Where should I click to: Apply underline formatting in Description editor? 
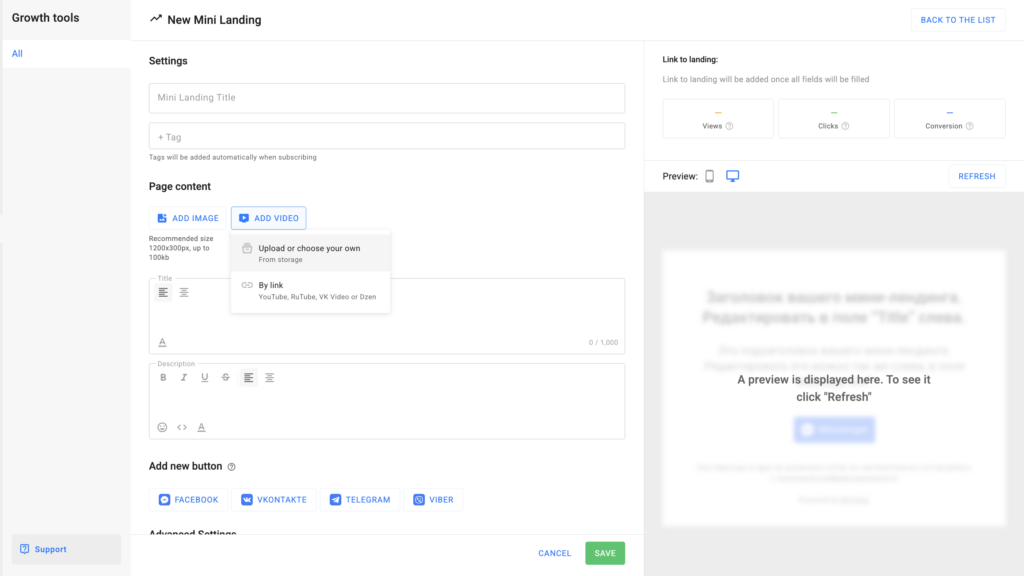click(205, 377)
